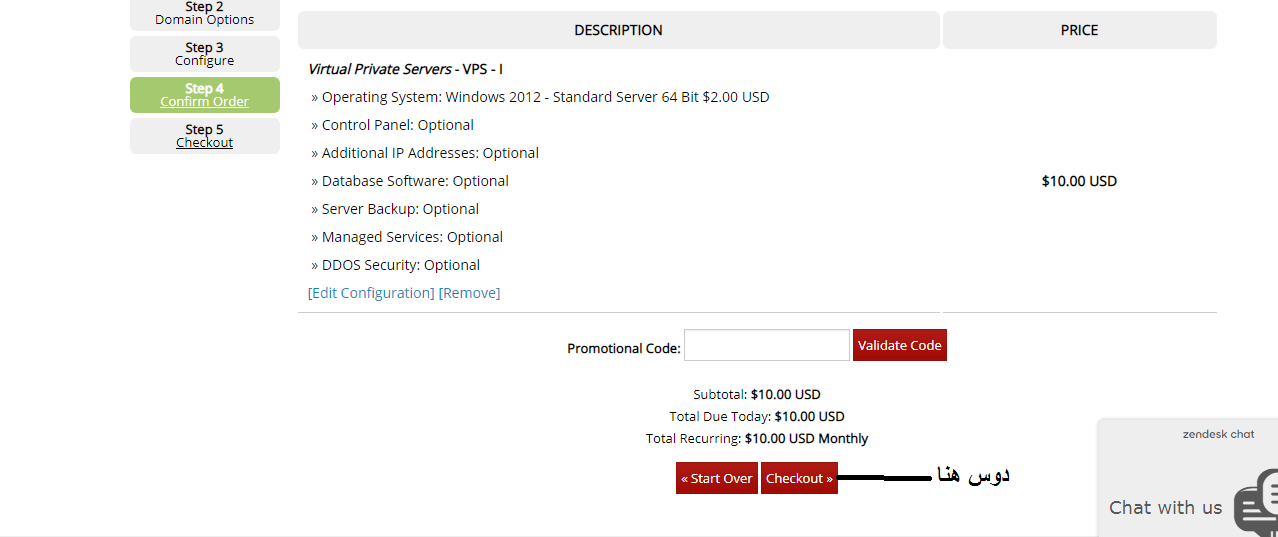Click the zendesk chat label
The height and width of the screenshot is (537, 1278).
click(1218, 434)
